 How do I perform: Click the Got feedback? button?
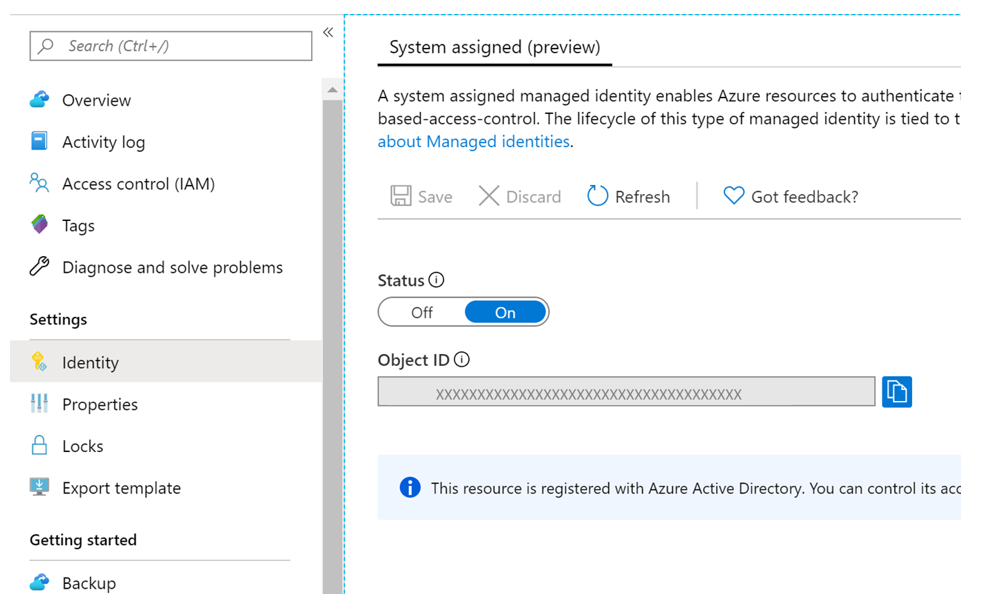coord(790,196)
